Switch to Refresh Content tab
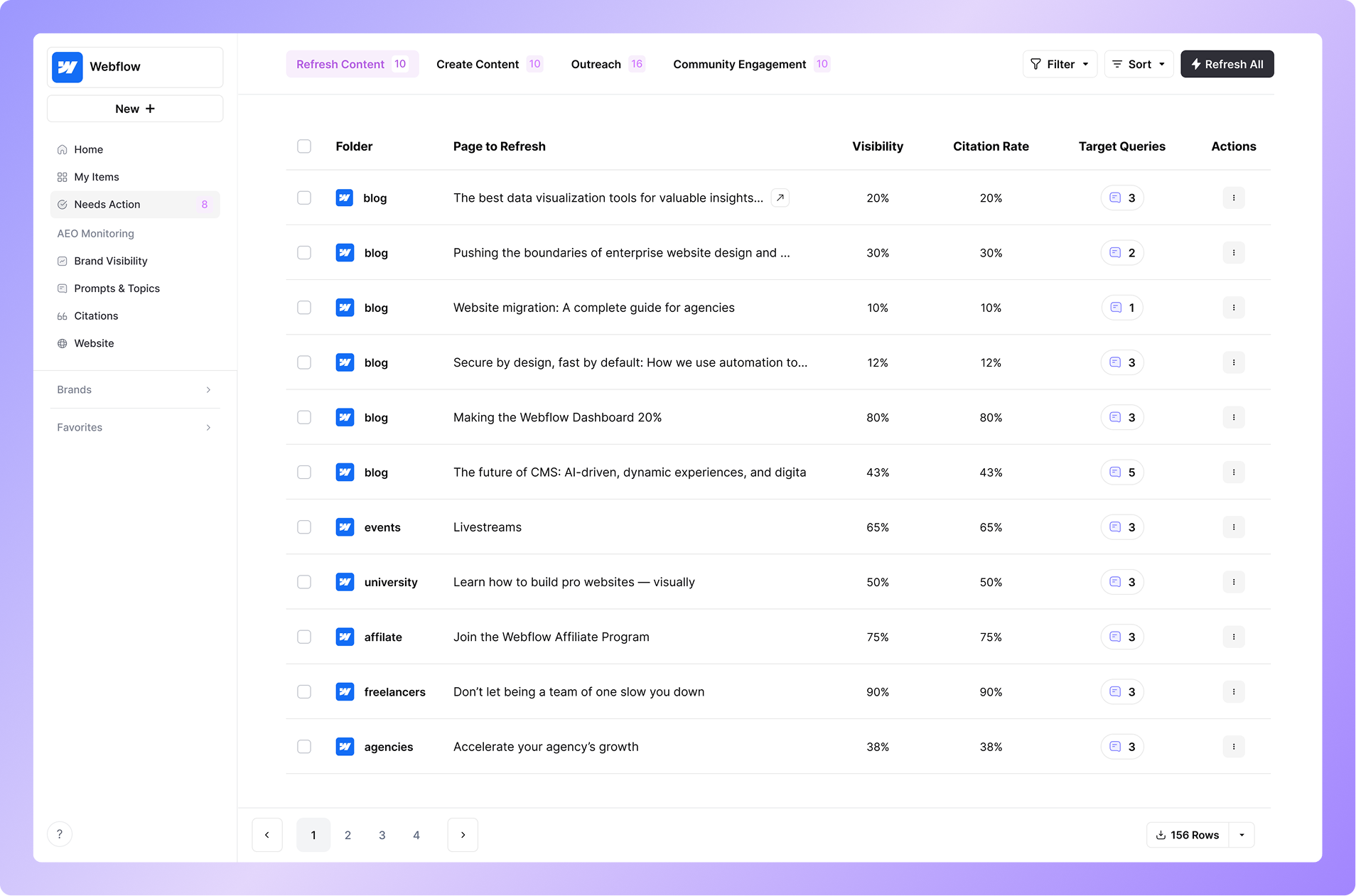 coord(353,64)
